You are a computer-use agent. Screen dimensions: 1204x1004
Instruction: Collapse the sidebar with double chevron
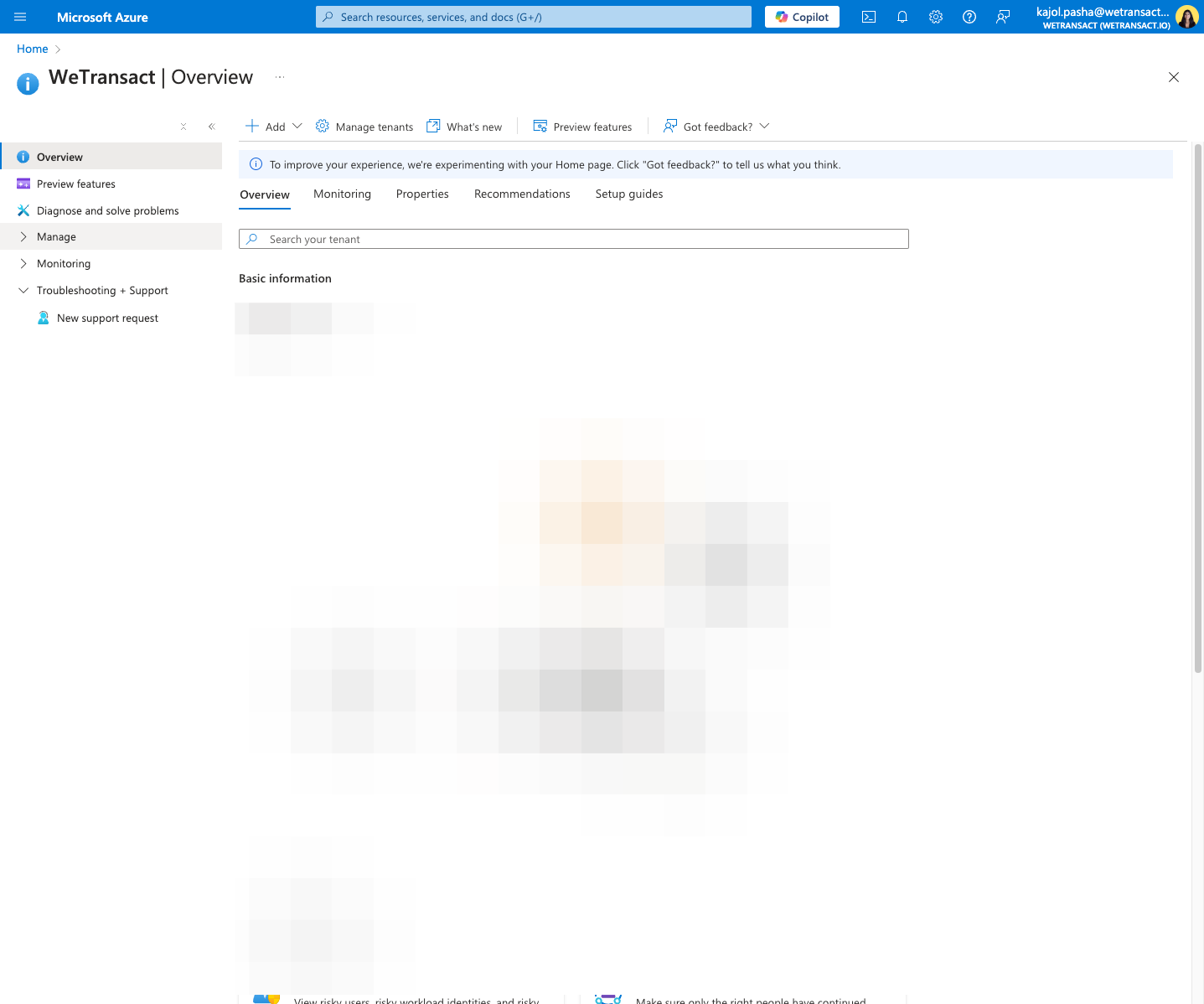coord(211,127)
